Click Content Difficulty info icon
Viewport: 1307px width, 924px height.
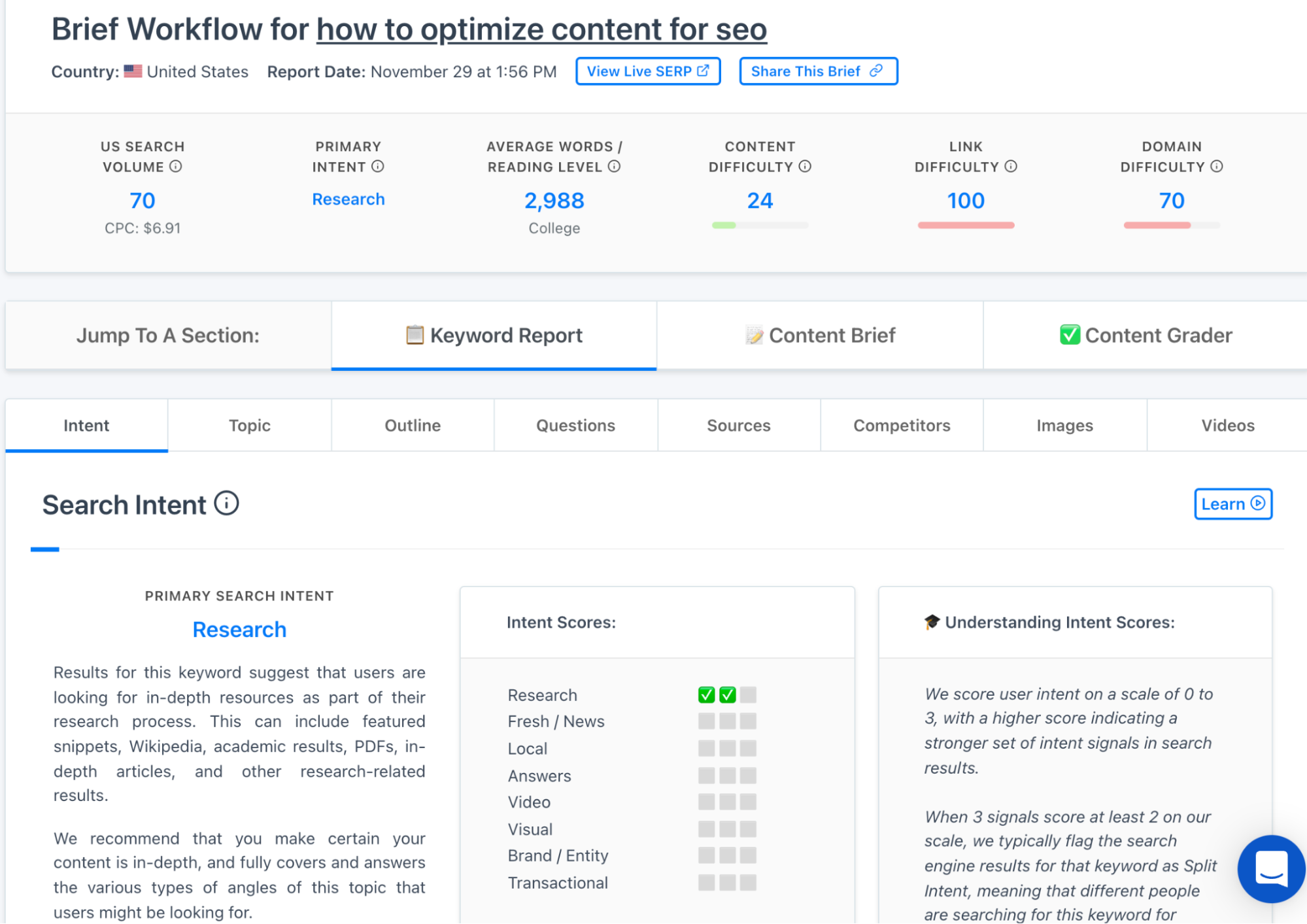(806, 167)
